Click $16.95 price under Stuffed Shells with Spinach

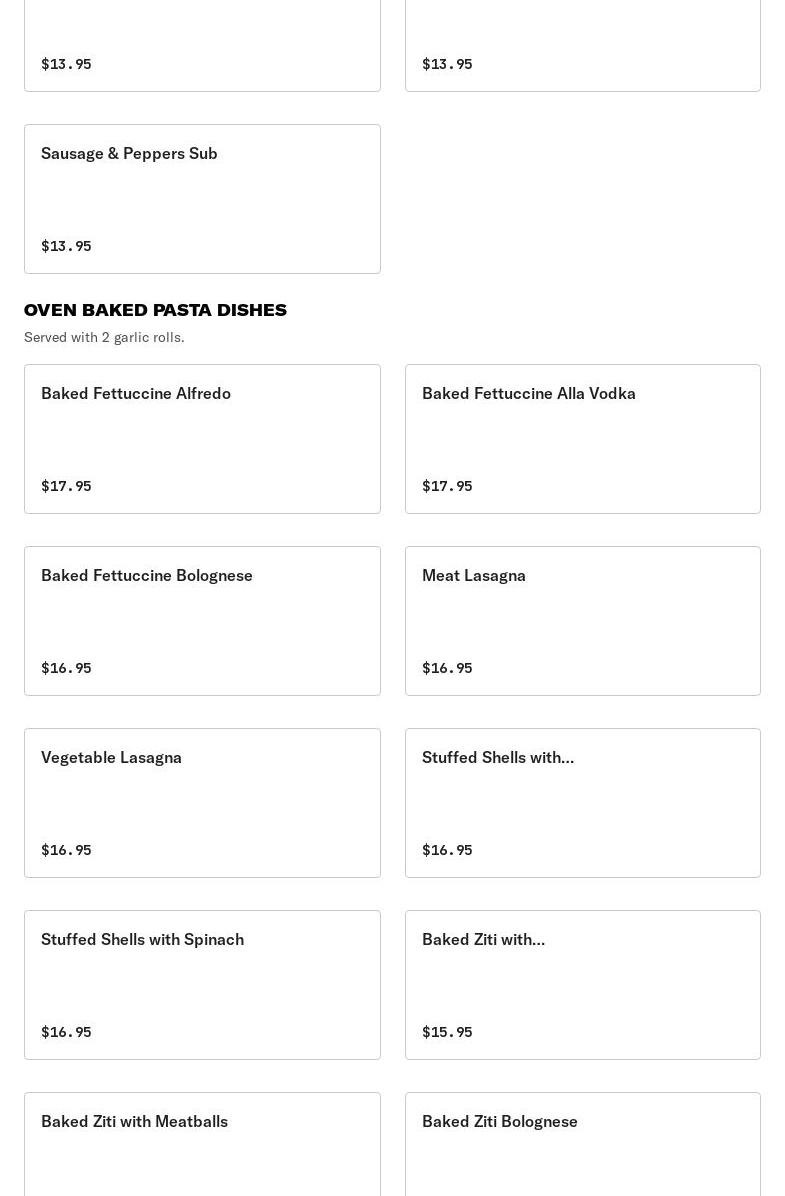(x=66, y=1032)
